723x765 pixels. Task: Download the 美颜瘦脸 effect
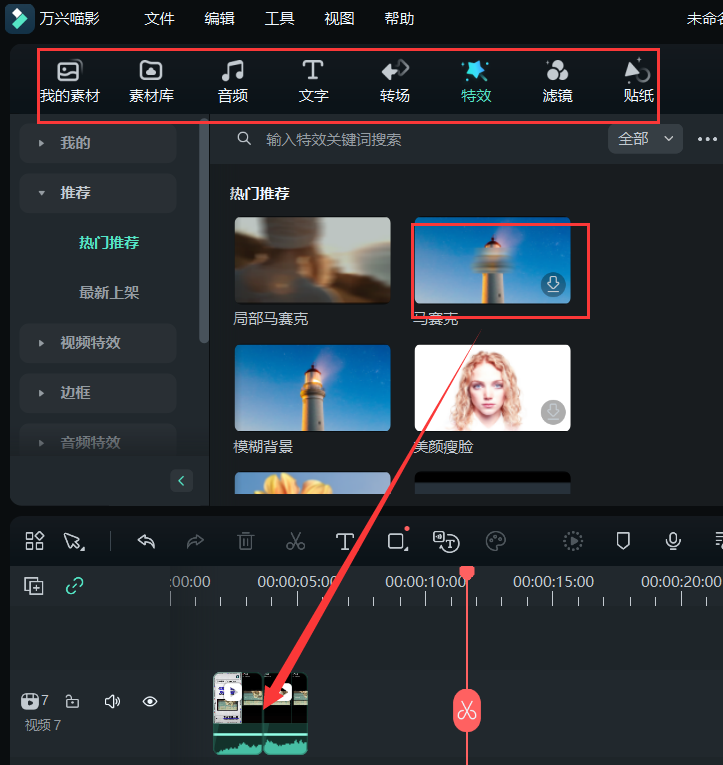coord(553,412)
